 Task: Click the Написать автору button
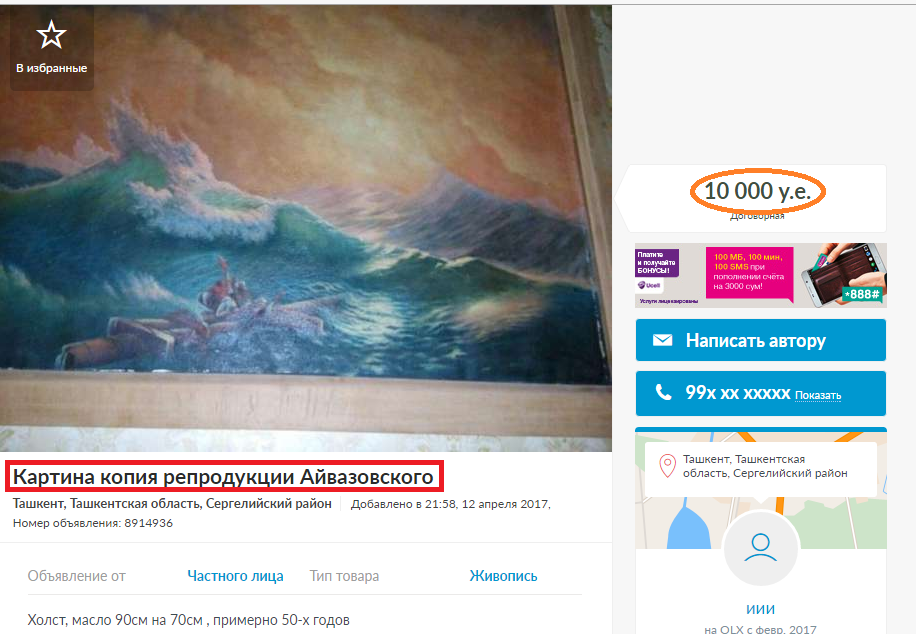point(761,340)
